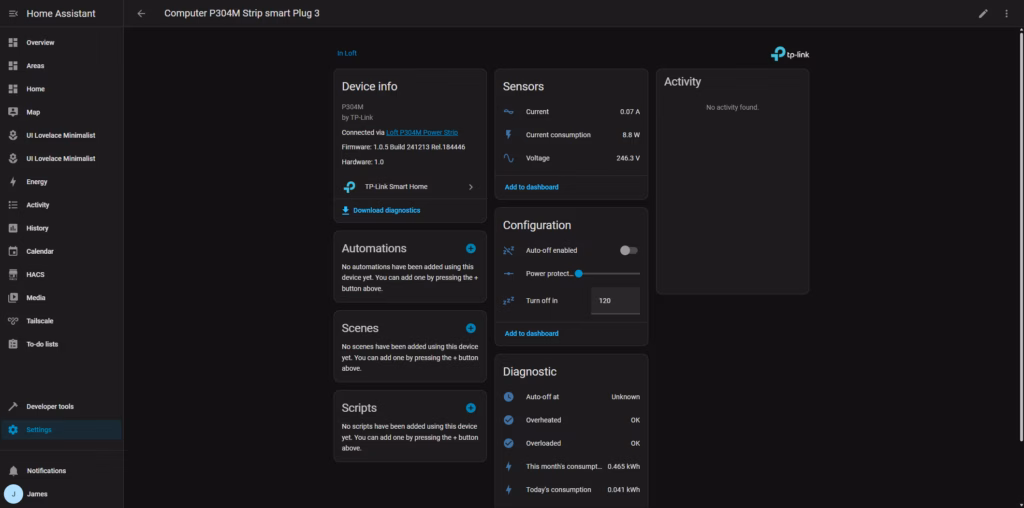
Task: Collapse sidebar using hamburger menu icon
Action: coord(13,14)
